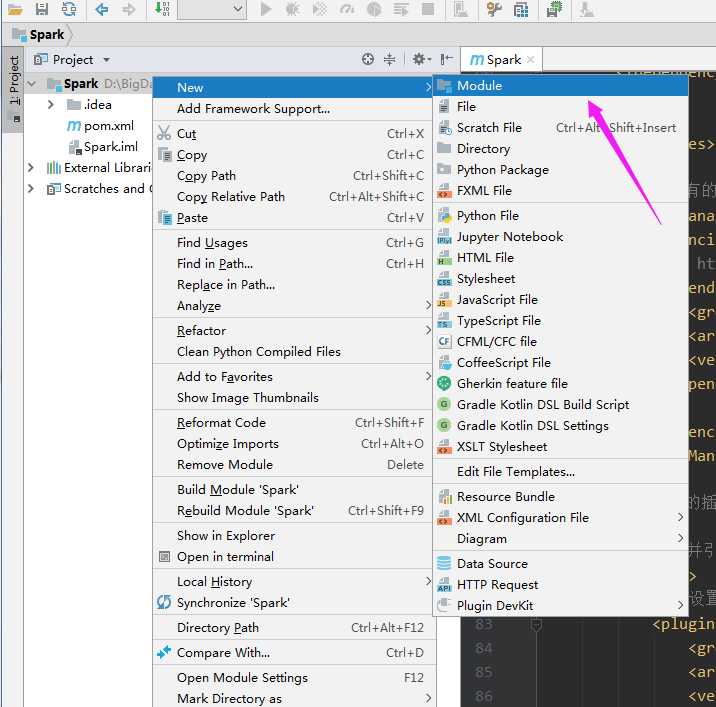
Task: Select Open in terminal
Action: [293, 557]
